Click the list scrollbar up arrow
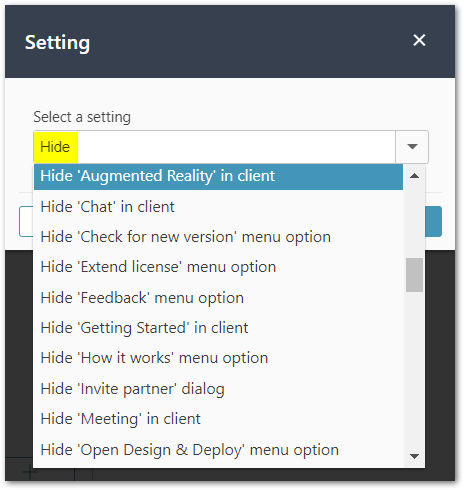Viewport: 464px width, 490px height. 414,176
